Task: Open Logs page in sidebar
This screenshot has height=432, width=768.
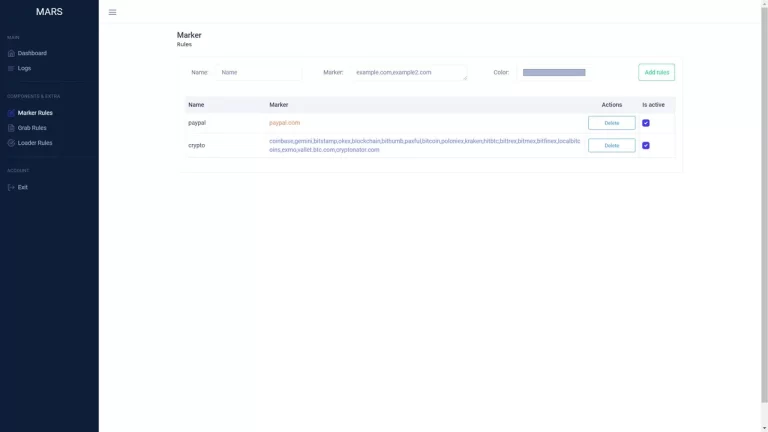Action: [x=24, y=69]
